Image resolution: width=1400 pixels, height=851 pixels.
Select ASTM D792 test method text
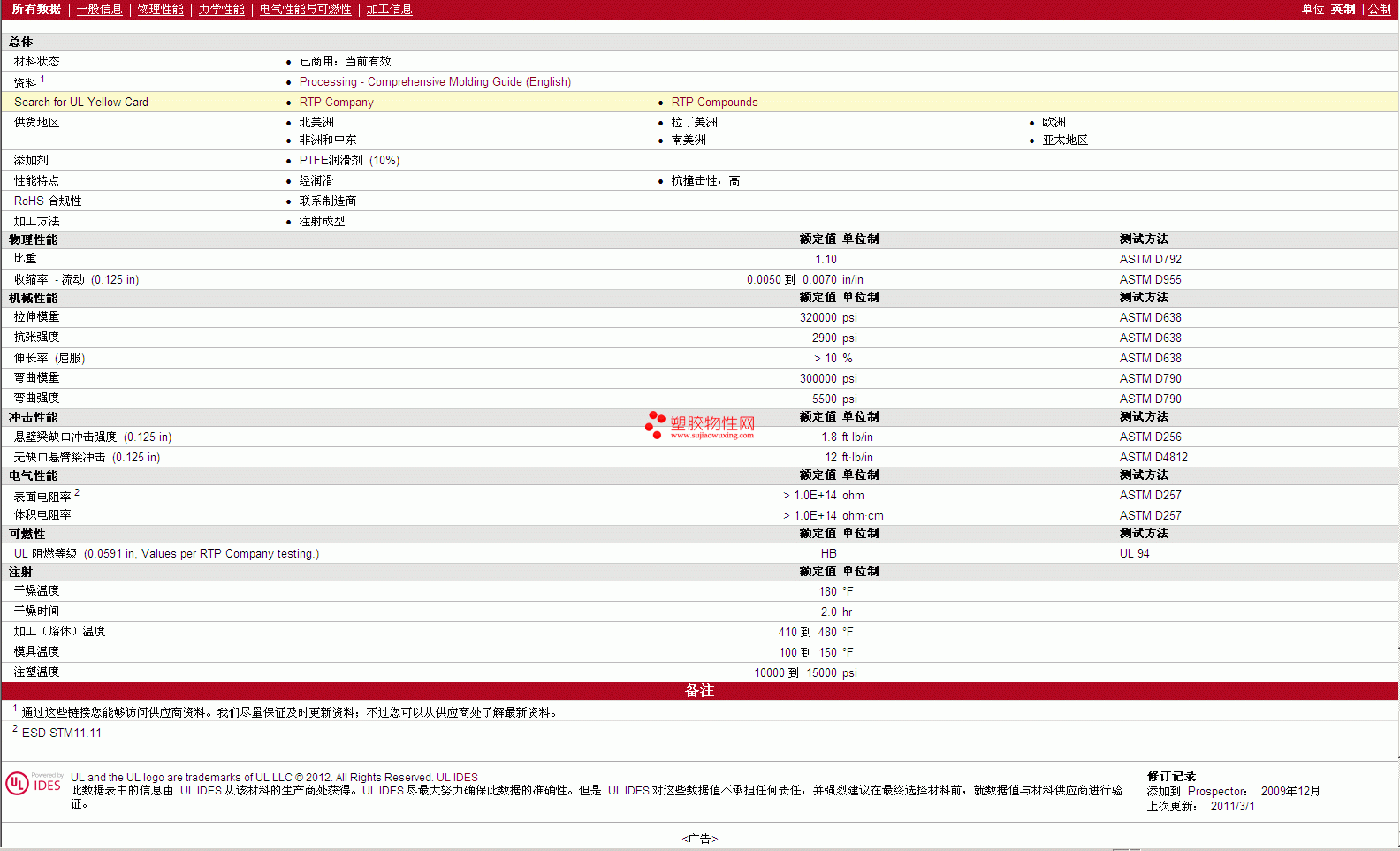tap(1150, 259)
